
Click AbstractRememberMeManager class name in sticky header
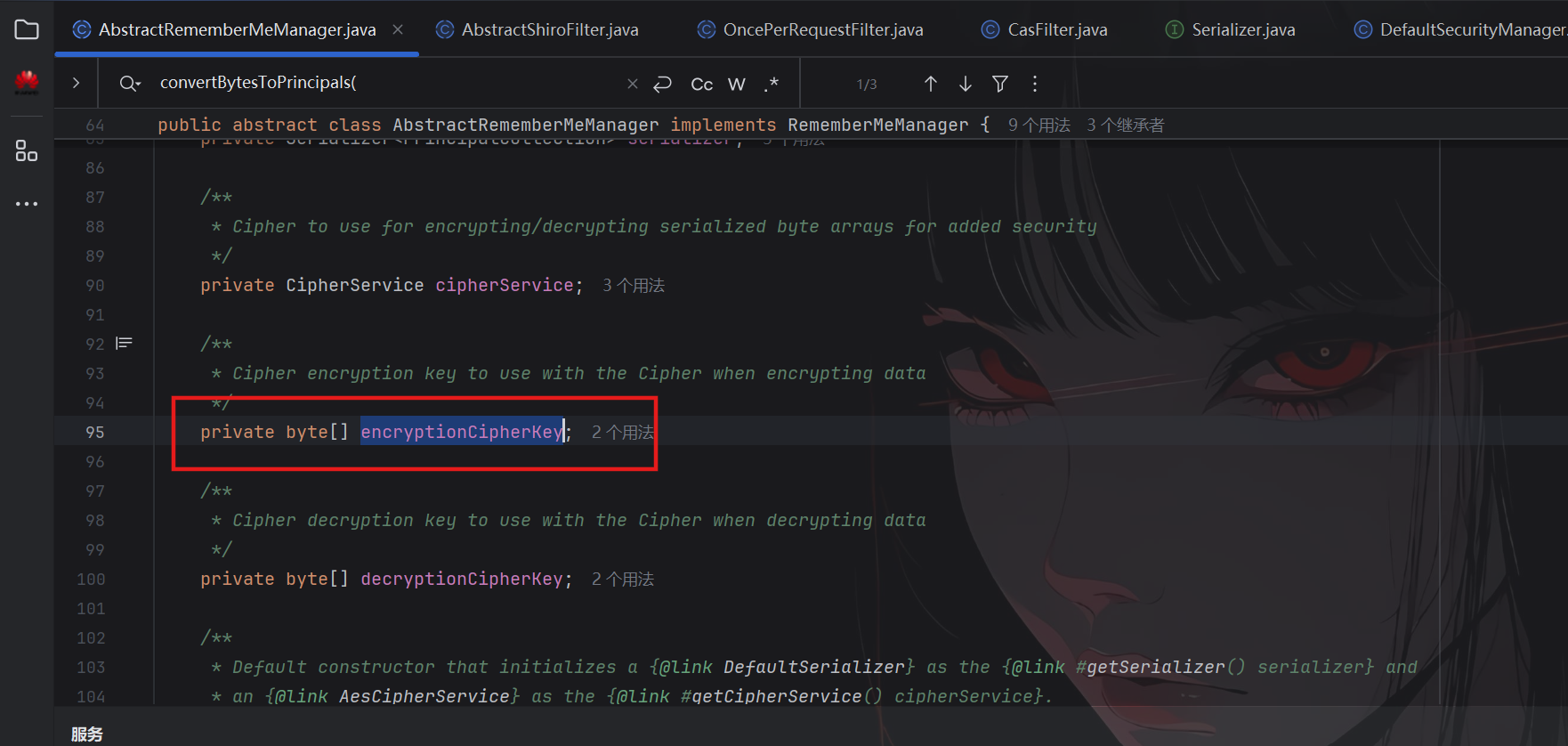526,125
